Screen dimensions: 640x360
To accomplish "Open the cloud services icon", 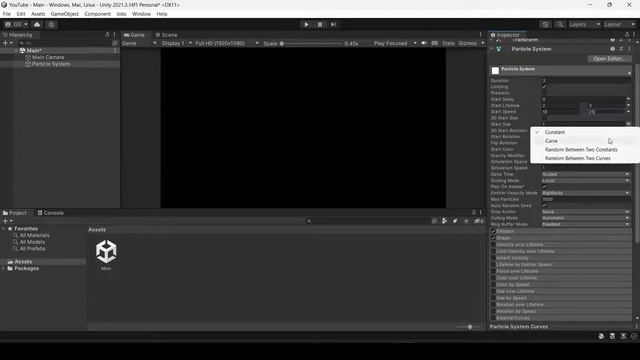I will click(37, 24).
